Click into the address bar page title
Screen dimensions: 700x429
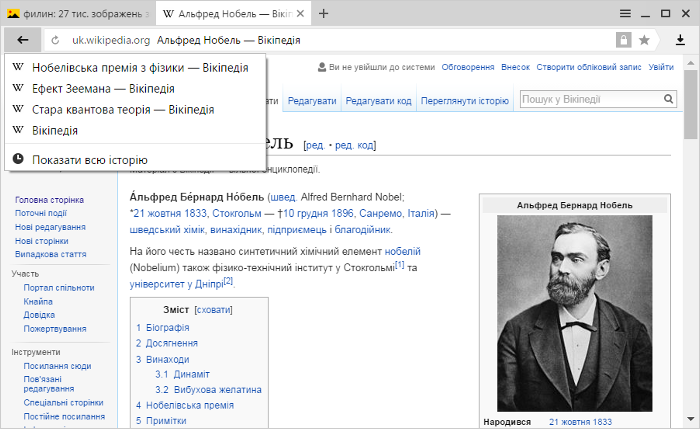tap(229, 40)
